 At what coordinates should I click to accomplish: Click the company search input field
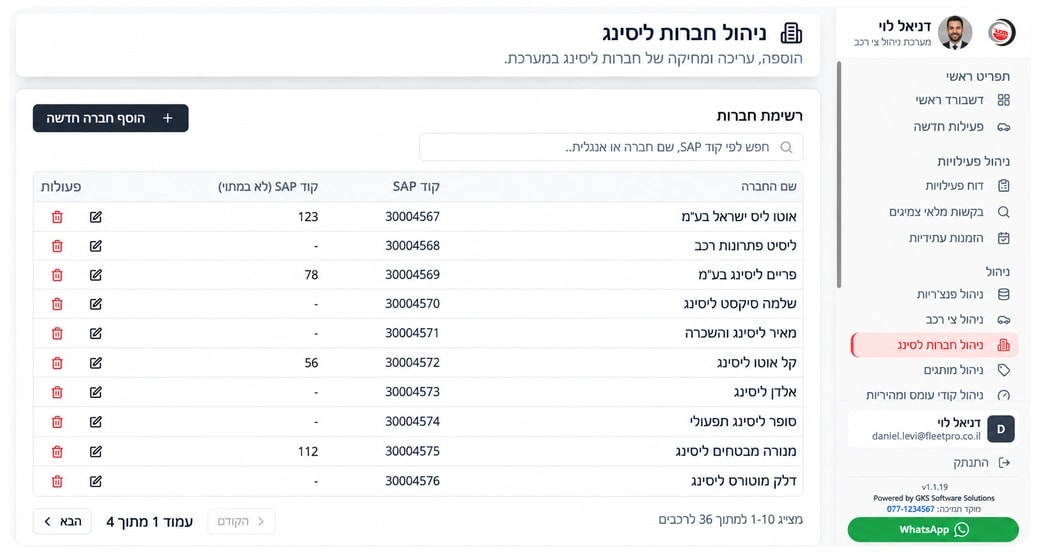point(611,147)
